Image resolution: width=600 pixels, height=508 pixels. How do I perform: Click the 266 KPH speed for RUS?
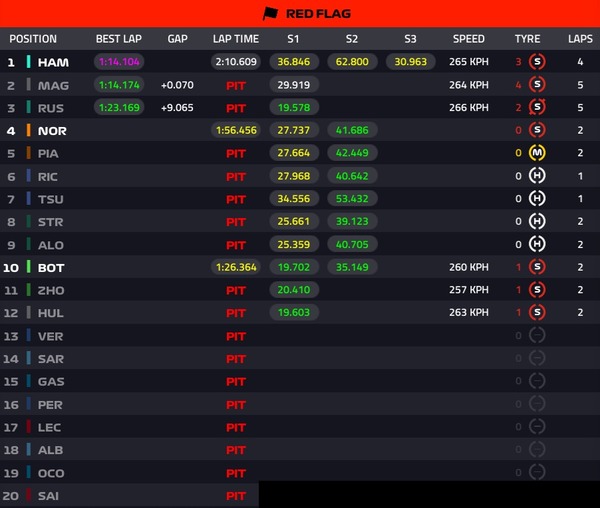(469, 107)
